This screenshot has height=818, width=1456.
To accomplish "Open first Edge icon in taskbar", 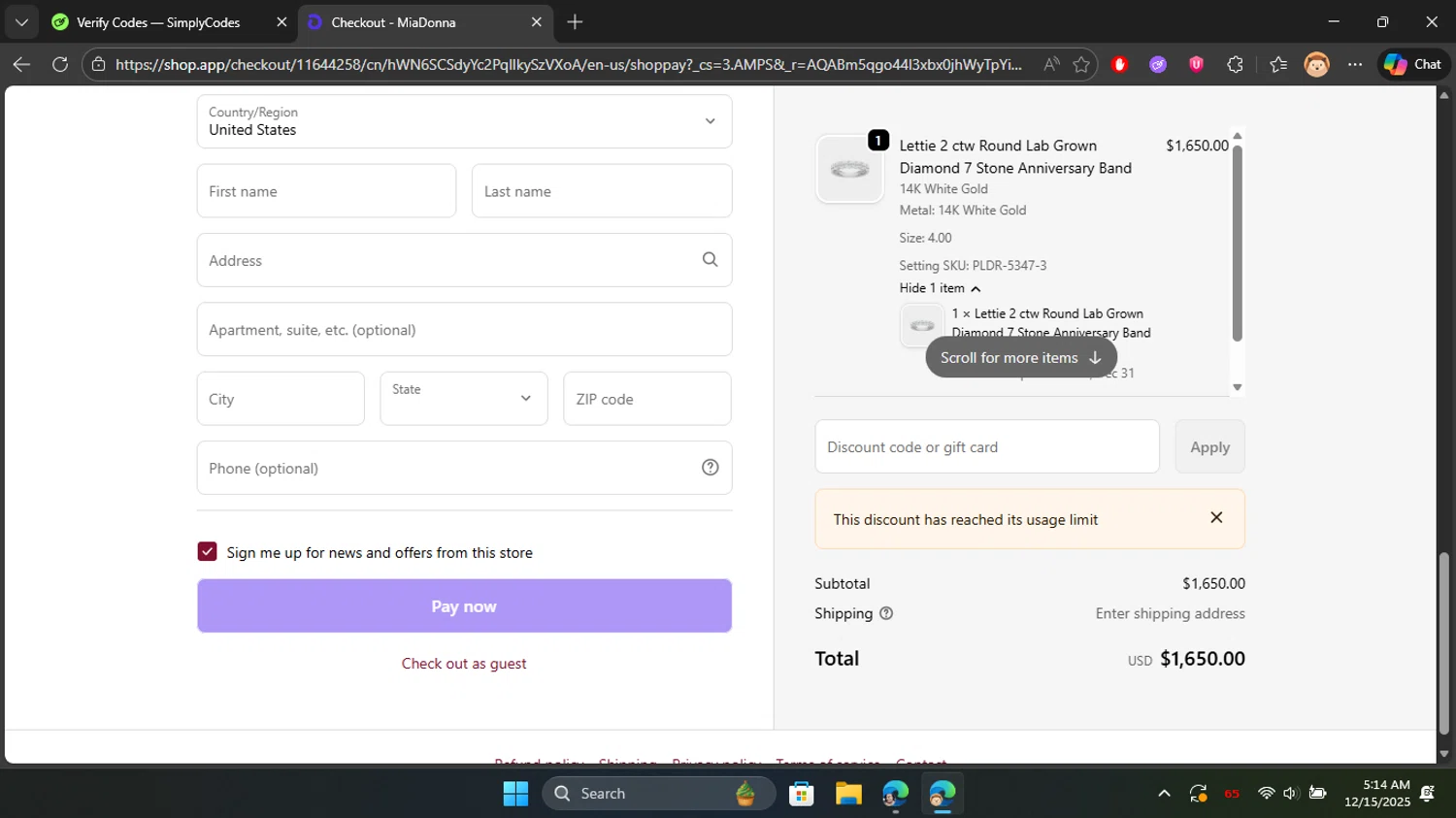I will point(895,794).
